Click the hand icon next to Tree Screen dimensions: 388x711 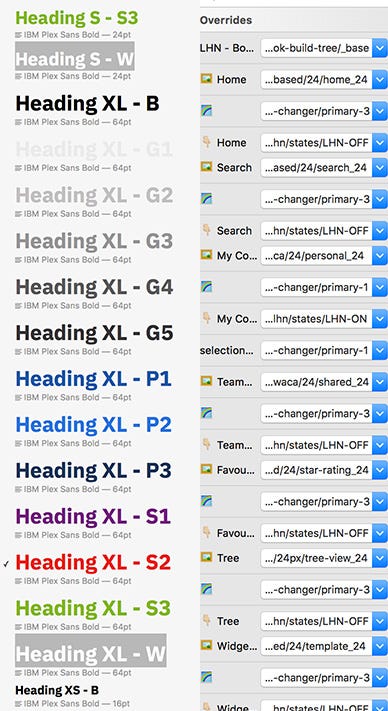[x=206, y=620]
